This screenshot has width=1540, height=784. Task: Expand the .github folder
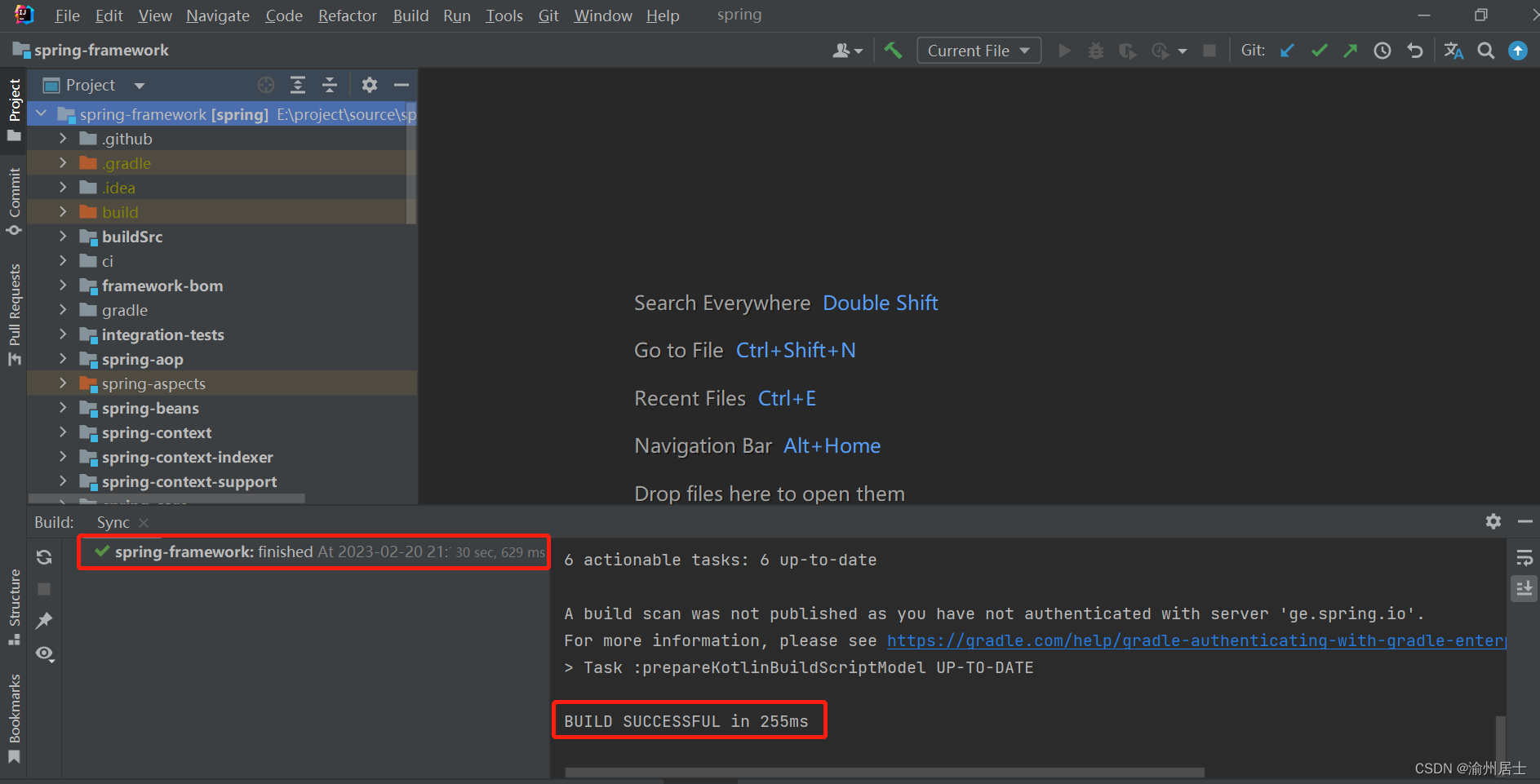(x=63, y=139)
